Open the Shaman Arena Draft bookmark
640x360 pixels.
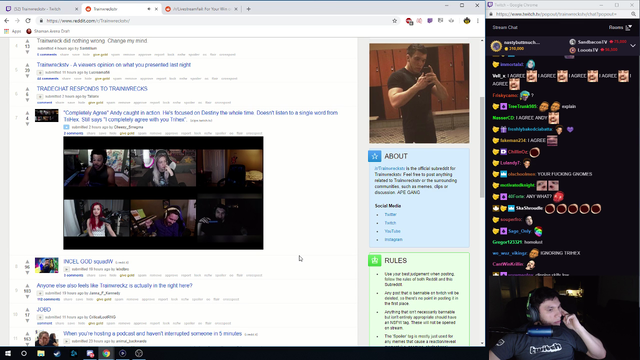click(x=48, y=31)
